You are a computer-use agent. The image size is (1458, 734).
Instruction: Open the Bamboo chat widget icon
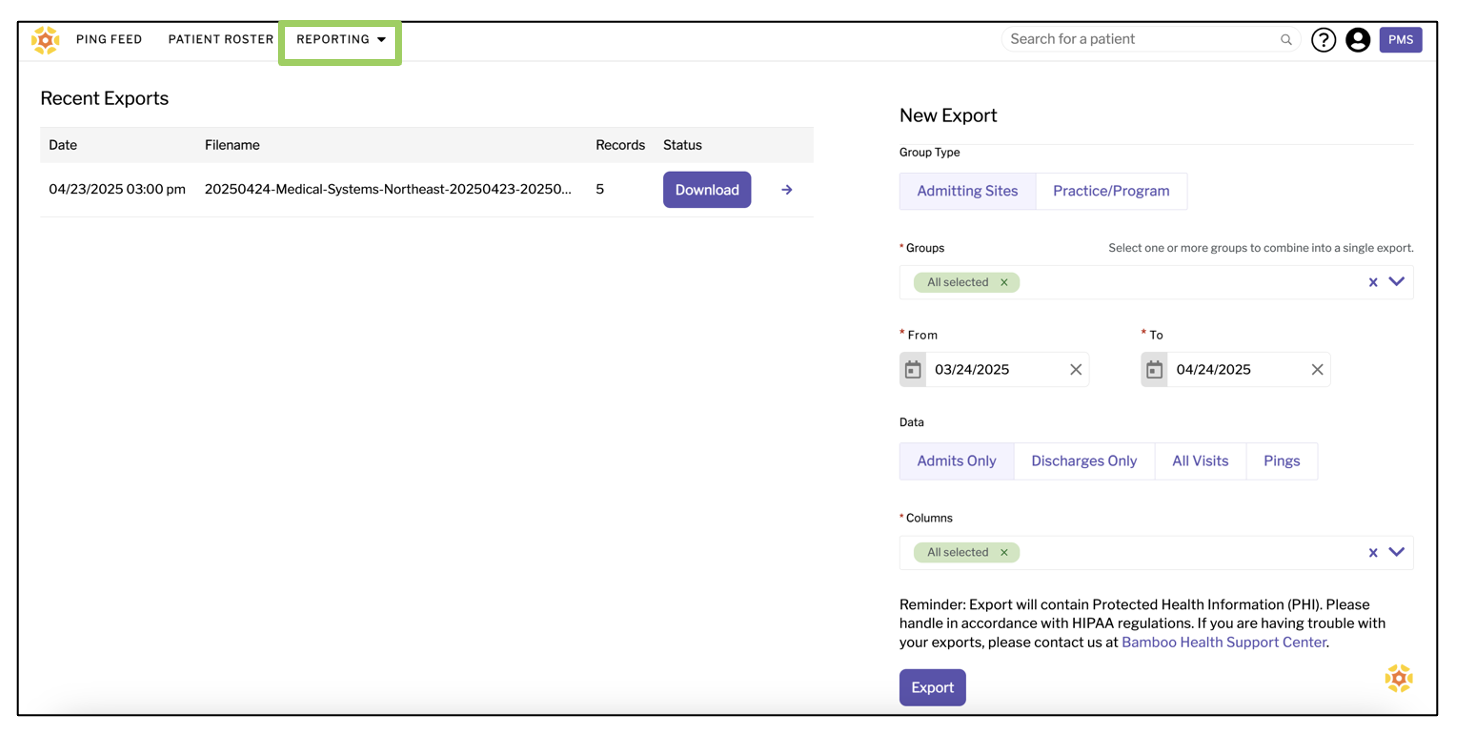(x=1398, y=678)
